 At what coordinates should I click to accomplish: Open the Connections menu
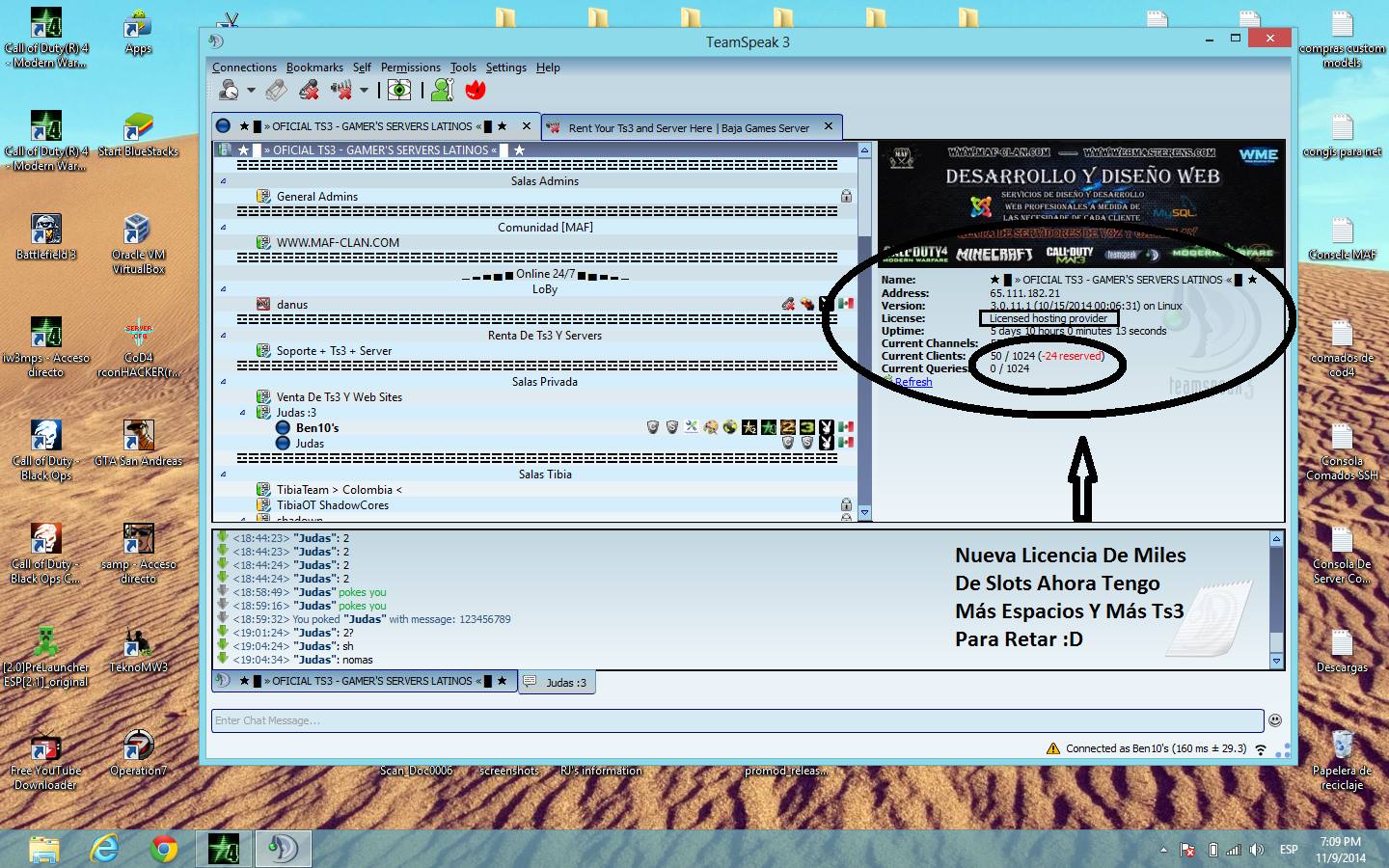click(x=244, y=68)
